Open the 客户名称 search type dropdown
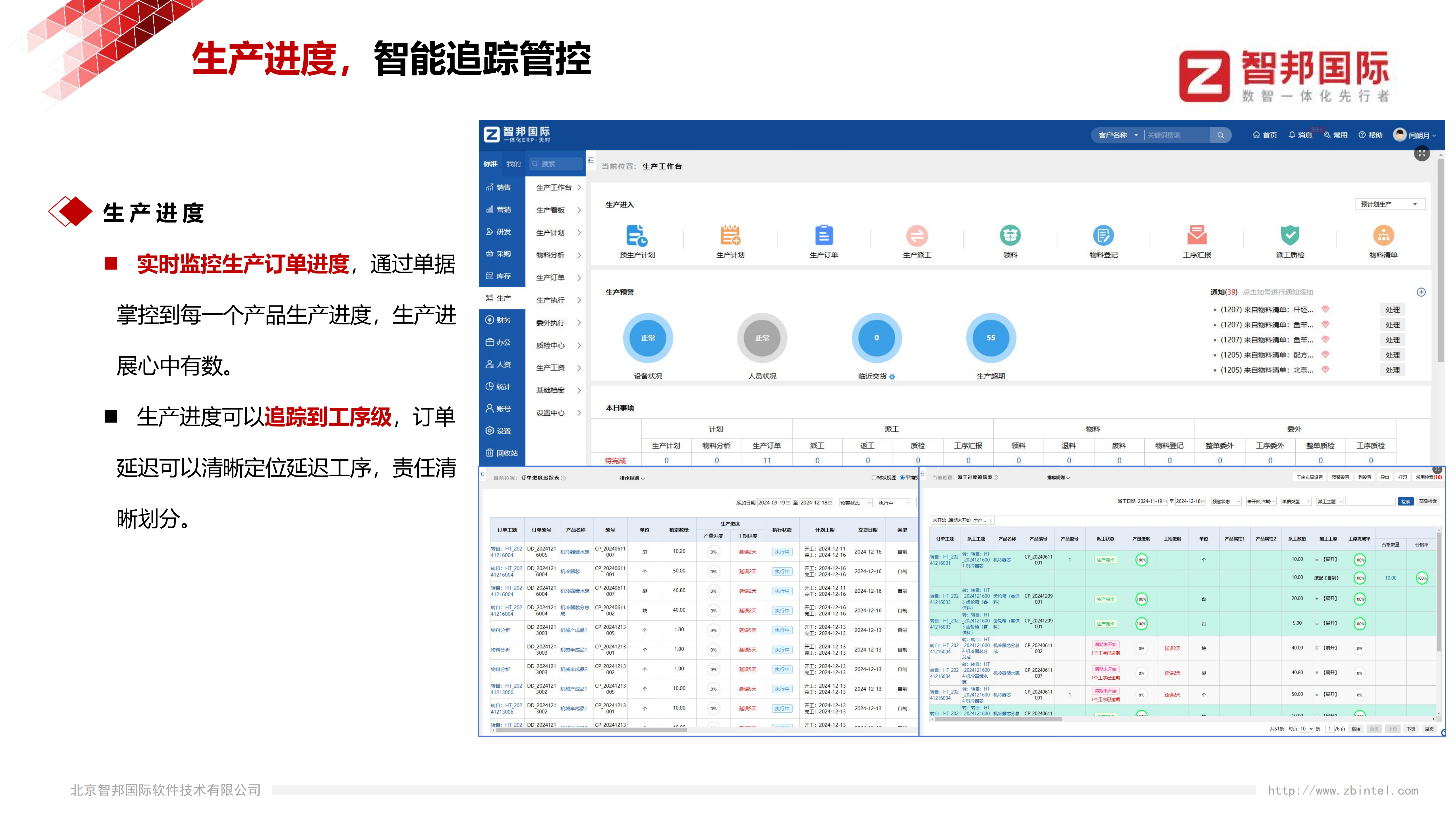The image size is (1456, 819). tap(1118, 135)
